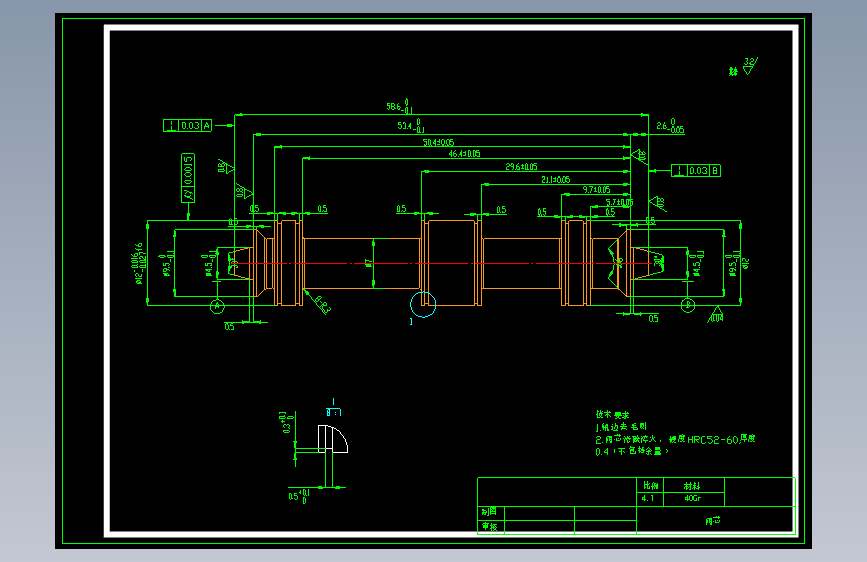Click the right ø4.5 diameter dimension
The image size is (867, 562).
tap(698, 263)
